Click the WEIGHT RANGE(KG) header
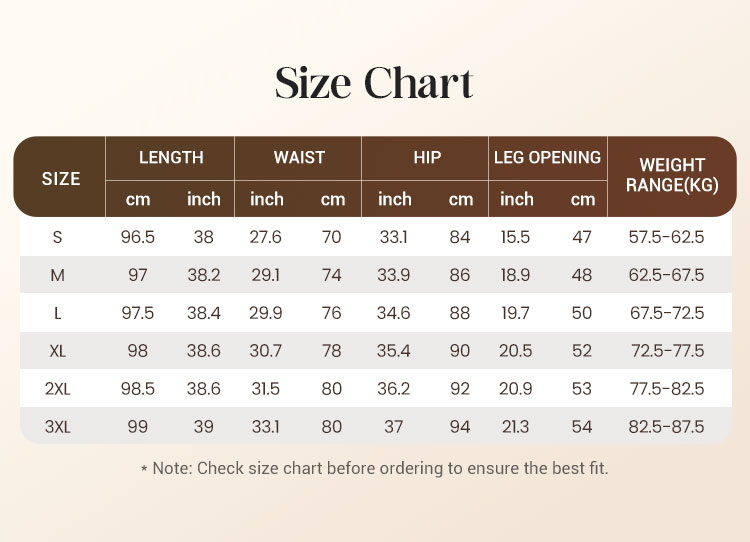The height and width of the screenshot is (542, 750). pyautogui.click(x=672, y=175)
